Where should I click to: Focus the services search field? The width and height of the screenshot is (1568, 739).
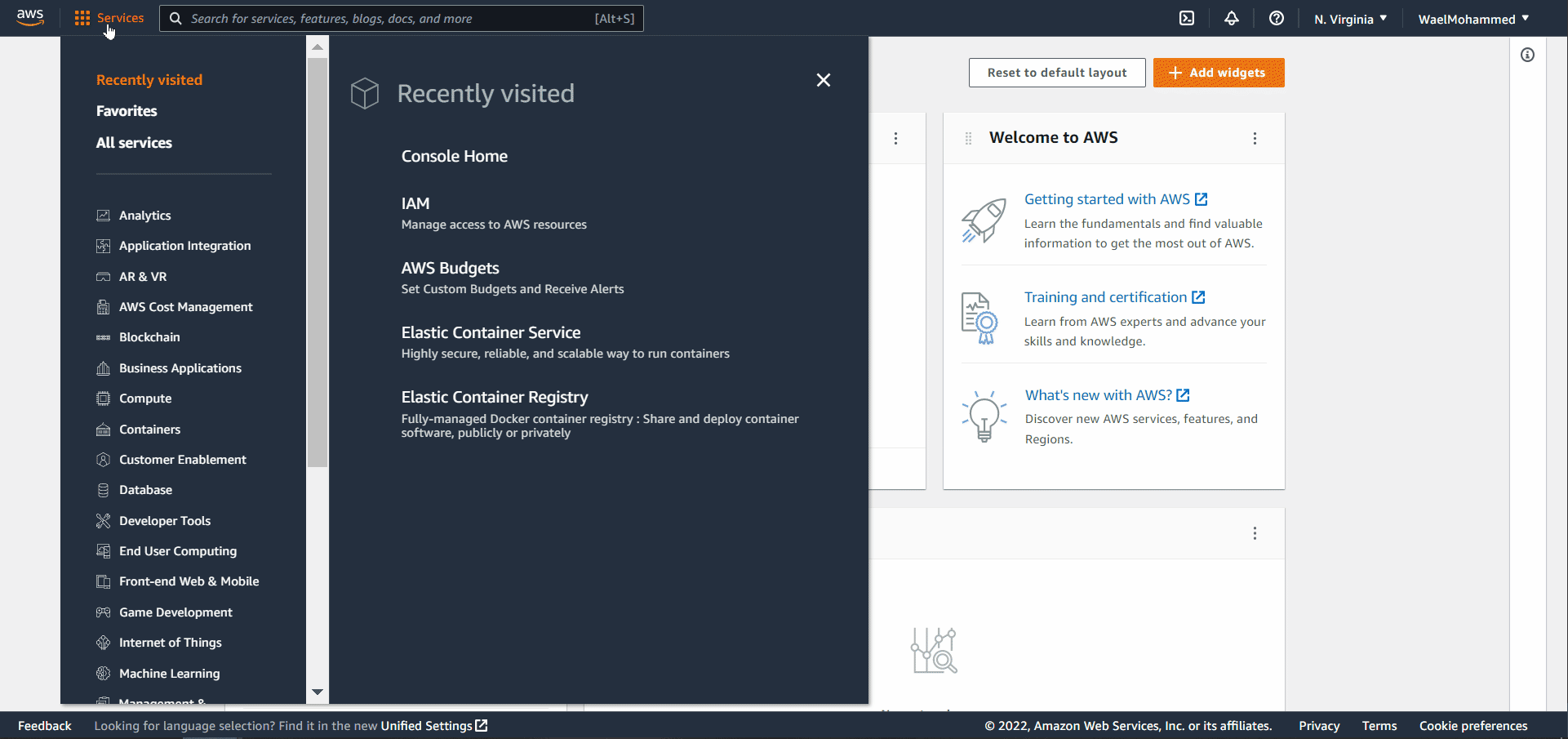pyautogui.click(x=392, y=19)
